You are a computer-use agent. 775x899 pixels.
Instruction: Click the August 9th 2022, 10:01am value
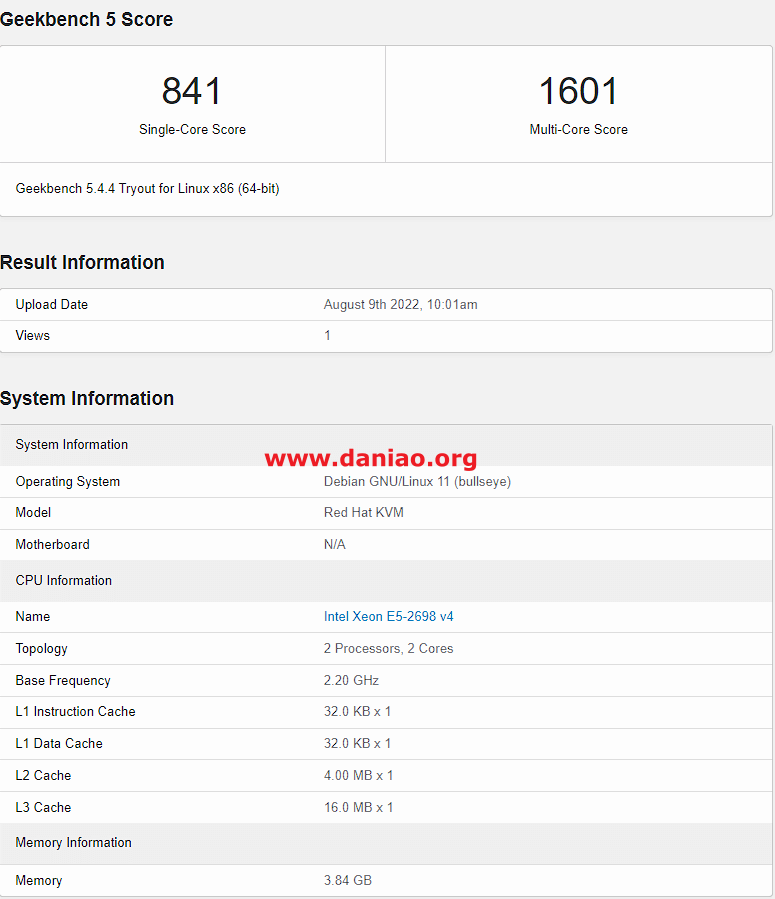tap(400, 304)
